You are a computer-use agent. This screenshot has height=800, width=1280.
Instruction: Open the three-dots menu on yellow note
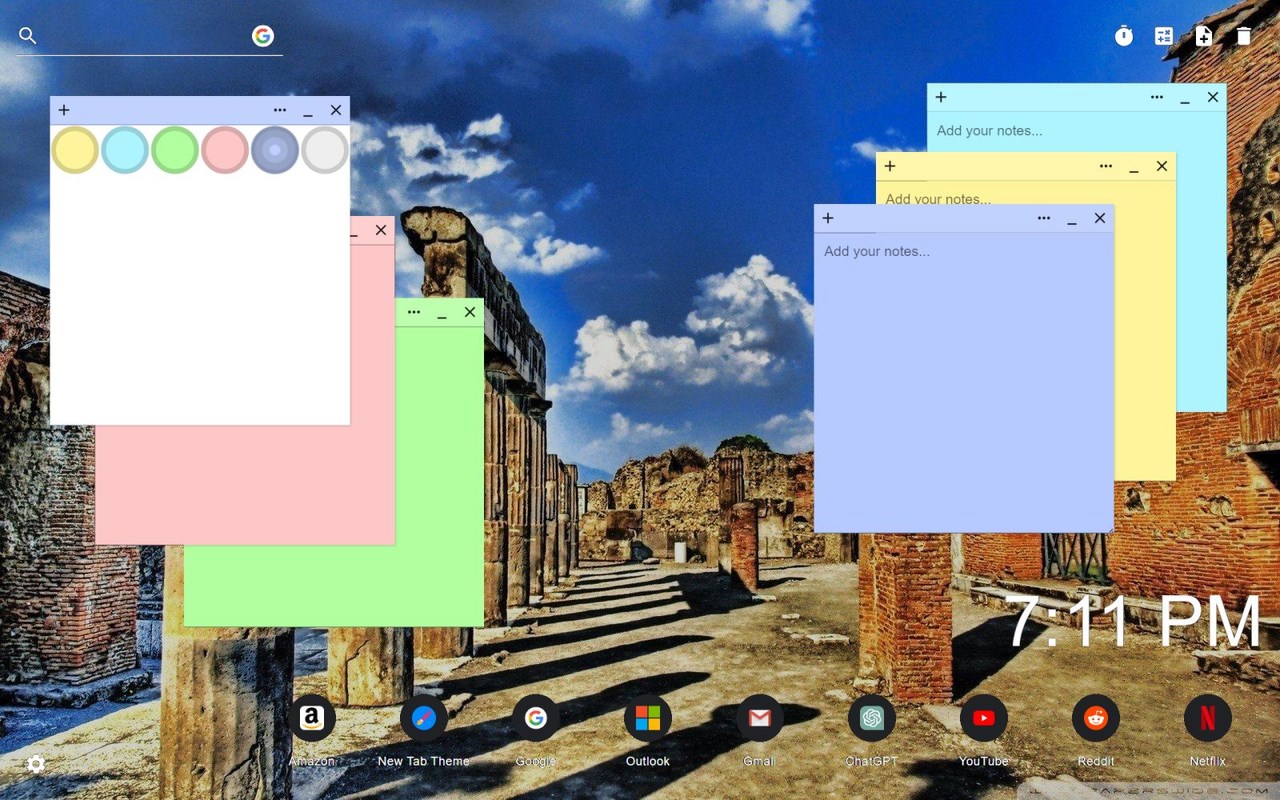point(1106,166)
